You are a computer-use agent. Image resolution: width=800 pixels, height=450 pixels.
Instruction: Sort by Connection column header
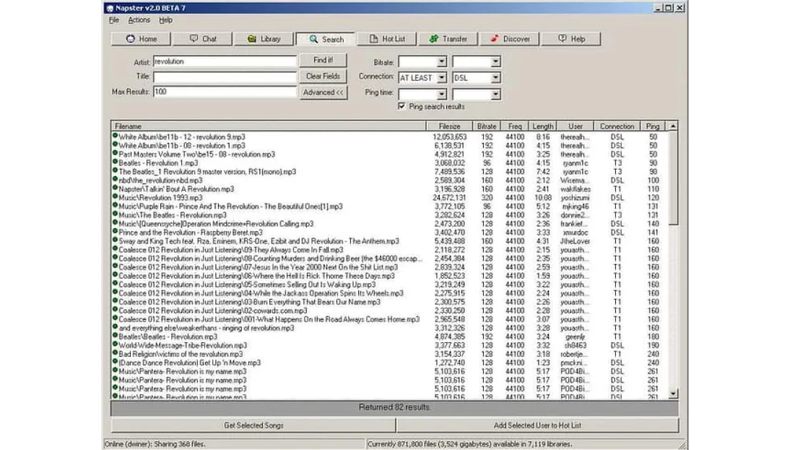coord(617,126)
